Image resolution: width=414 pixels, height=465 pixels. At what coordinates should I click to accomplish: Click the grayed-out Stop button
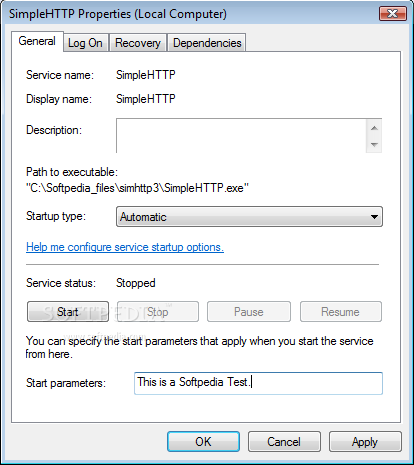click(x=158, y=312)
